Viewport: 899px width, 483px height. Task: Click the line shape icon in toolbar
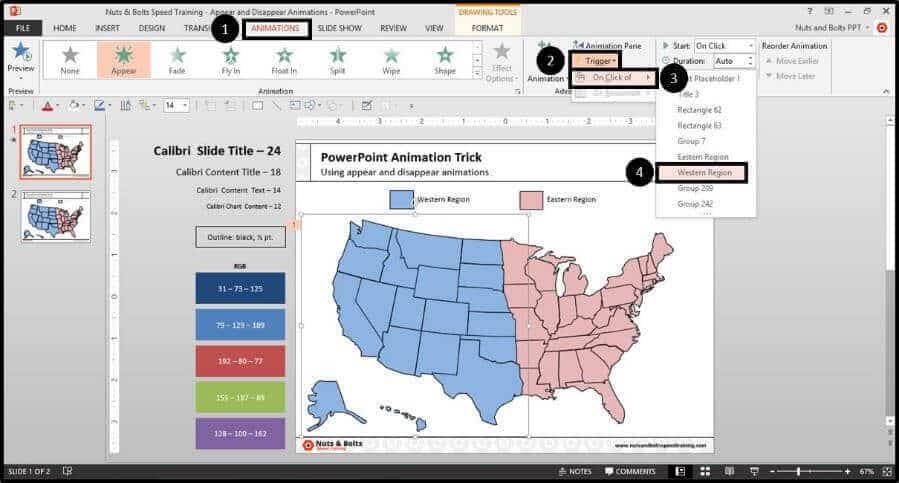pos(276,106)
